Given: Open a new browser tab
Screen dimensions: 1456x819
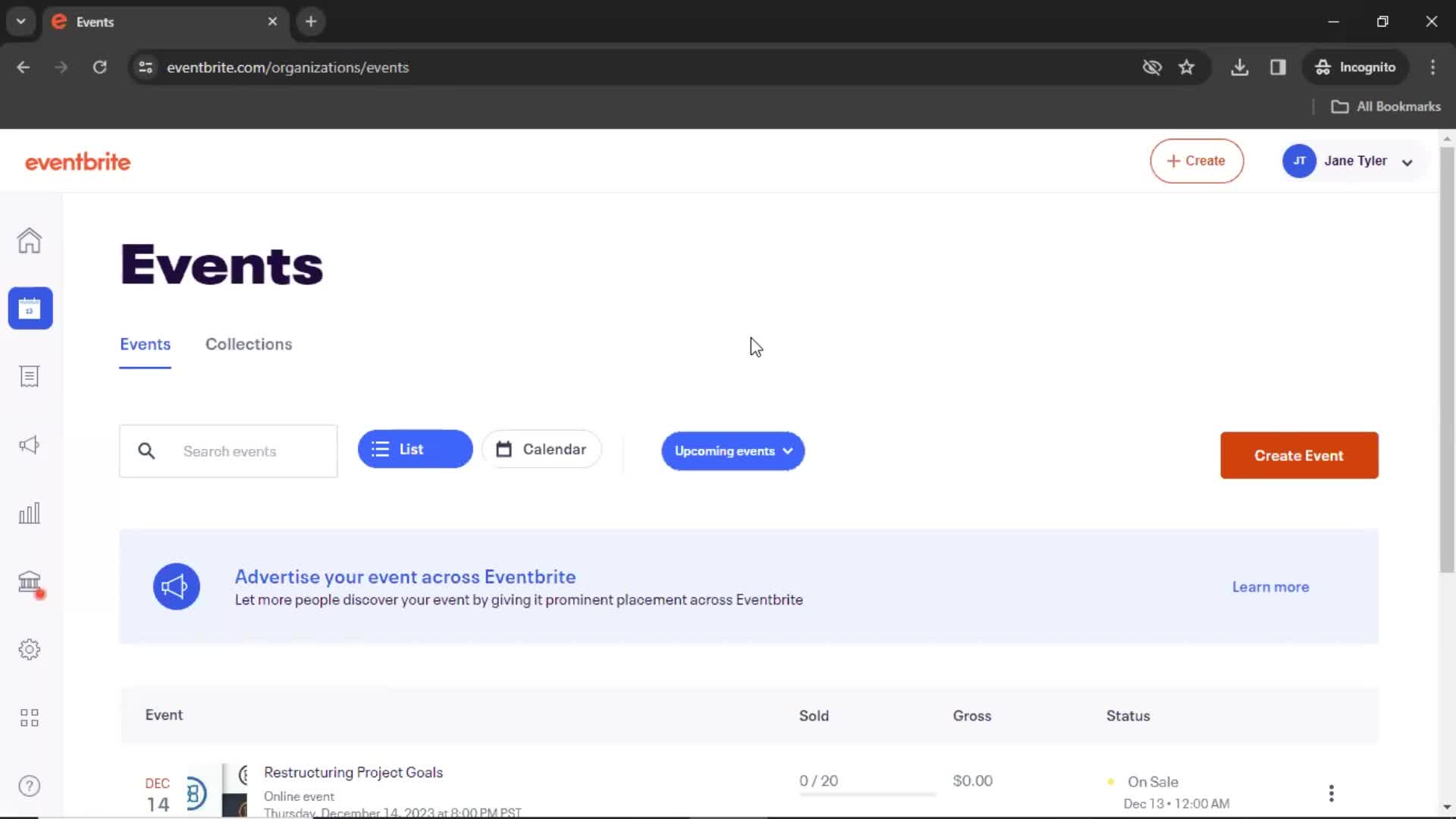Looking at the screenshot, I should click(x=311, y=22).
